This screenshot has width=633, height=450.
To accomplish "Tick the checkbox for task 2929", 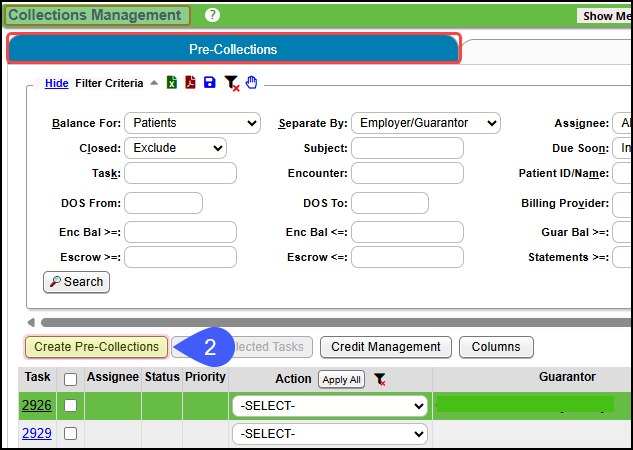I will (70, 434).
